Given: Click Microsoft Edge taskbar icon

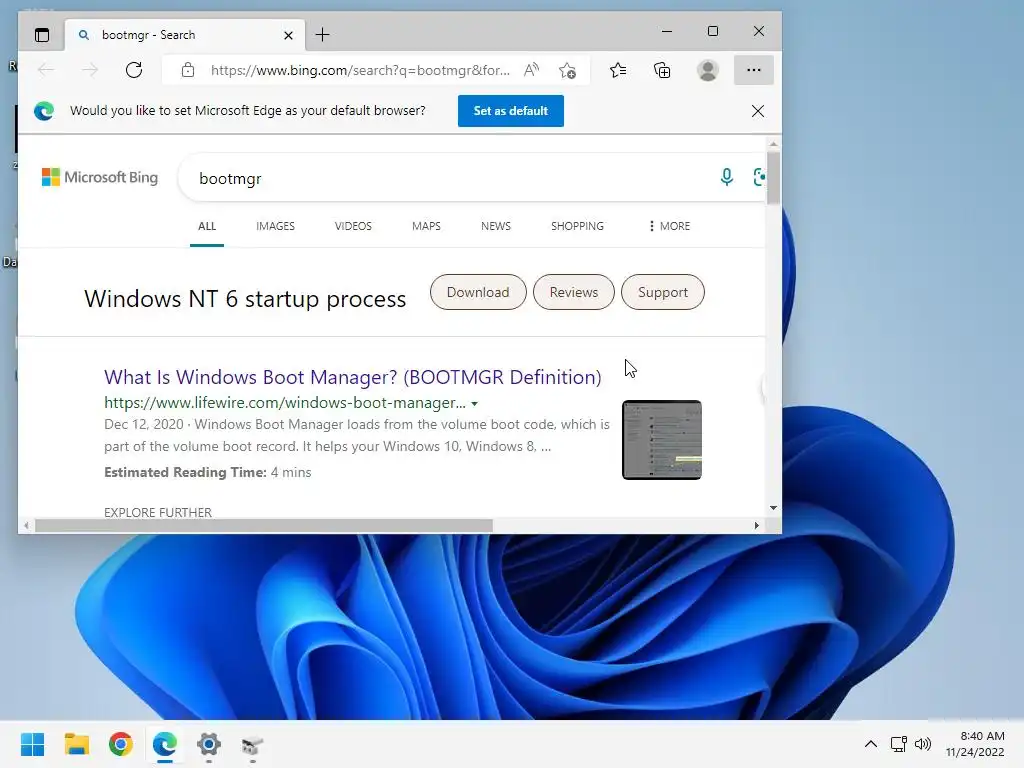Looking at the screenshot, I should tap(165, 744).
